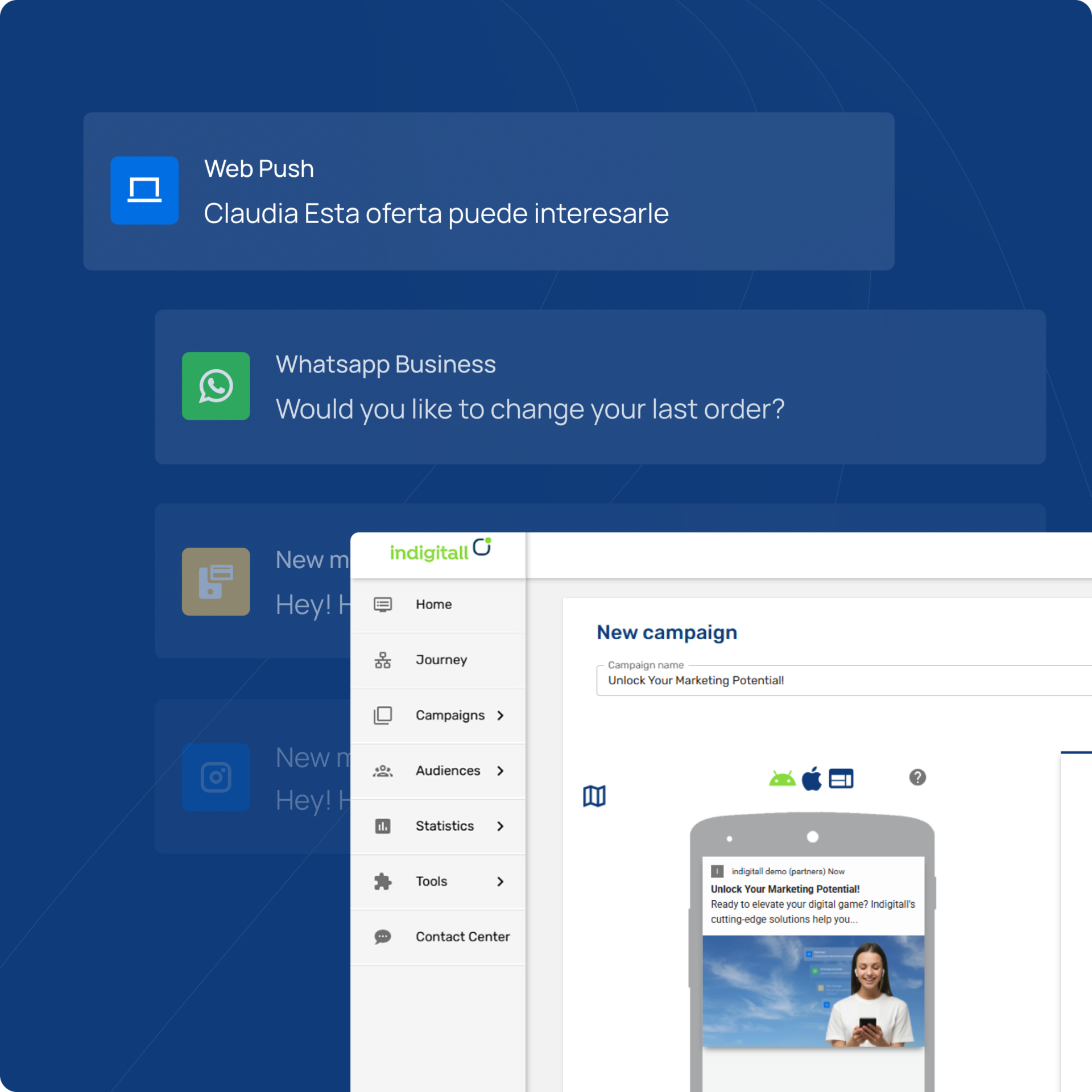Viewport: 1092px width, 1092px height.
Task: Select the web browser preview icon
Action: (x=841, y=778)
